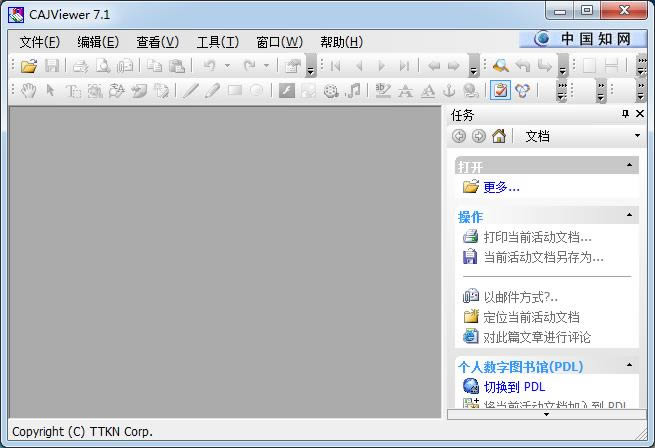Select the ellipse annotation tool

(256, 90)
